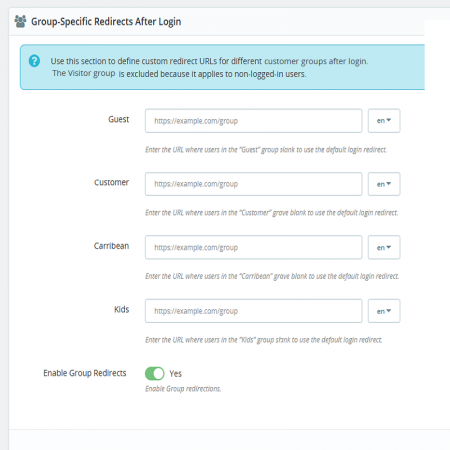This screenshot has height=450, width=450.
Task: Click the blue question mark info icon
Action: pos(34,61)
